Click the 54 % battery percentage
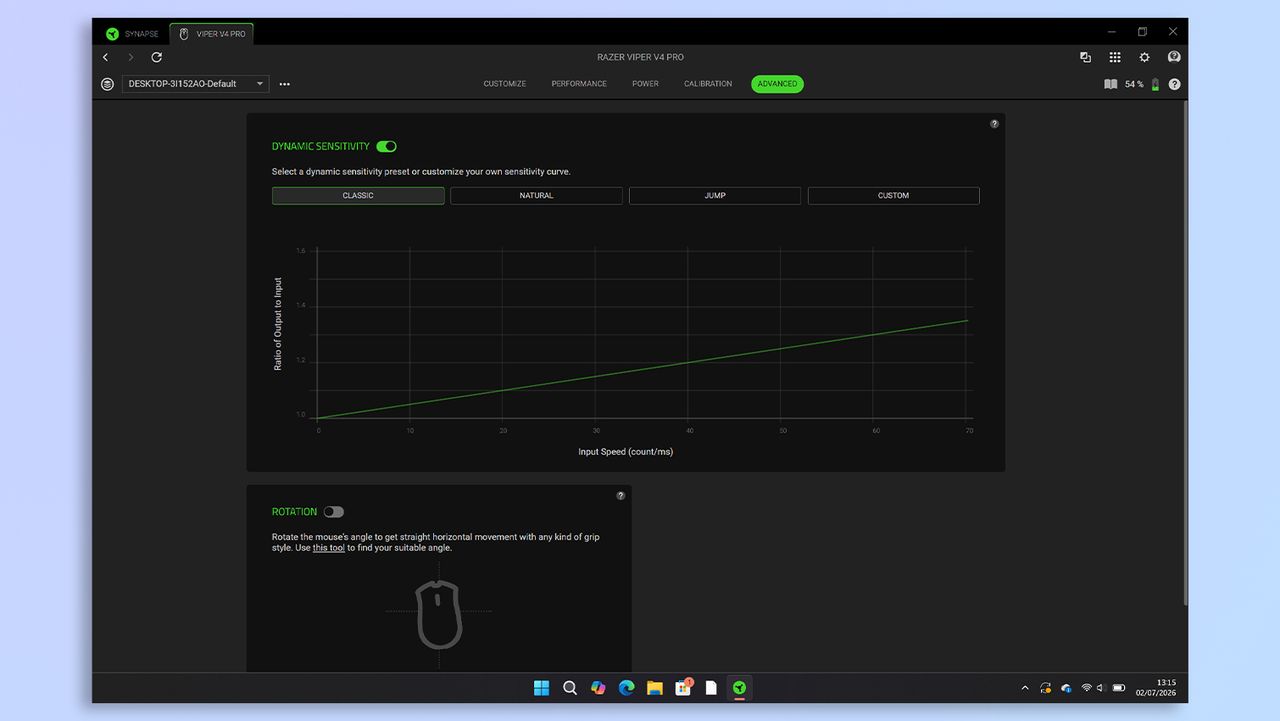Screen dimensions: 1280x721 pyautogui.click(x=1134, y=84)
